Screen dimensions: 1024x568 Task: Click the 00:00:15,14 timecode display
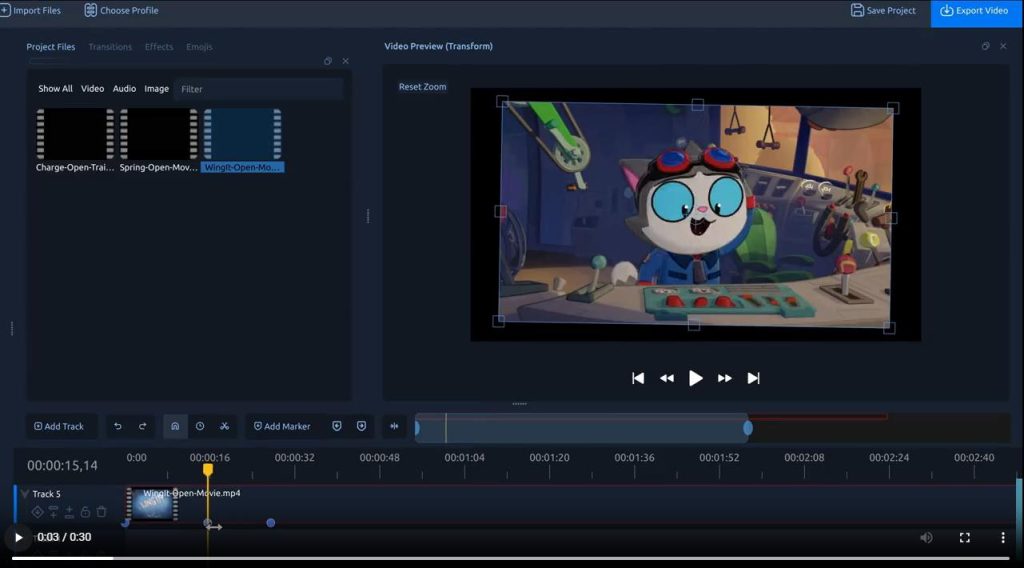[x=62, y=465]
